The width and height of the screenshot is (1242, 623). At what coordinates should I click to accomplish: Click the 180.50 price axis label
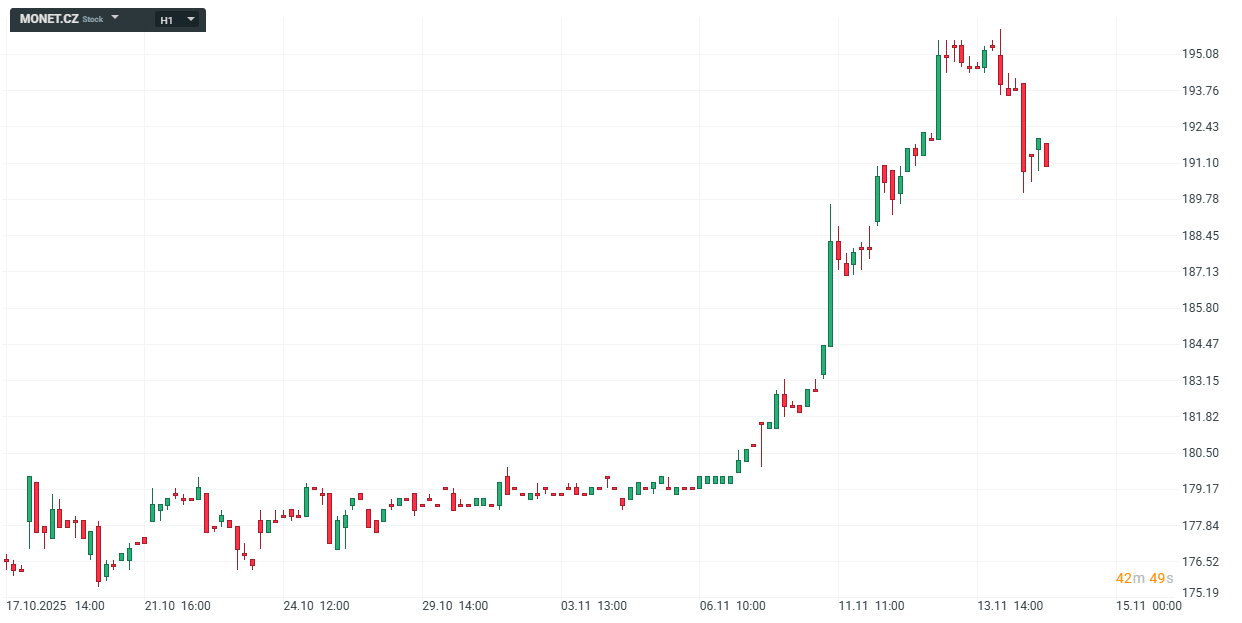[x=1200, y=453]
